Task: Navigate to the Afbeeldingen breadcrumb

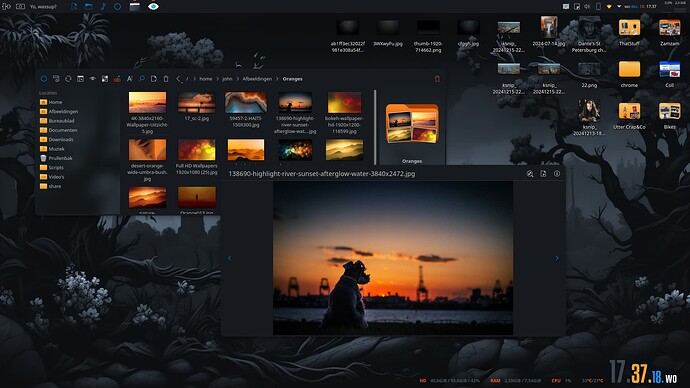Action: [x=257, y=79]
